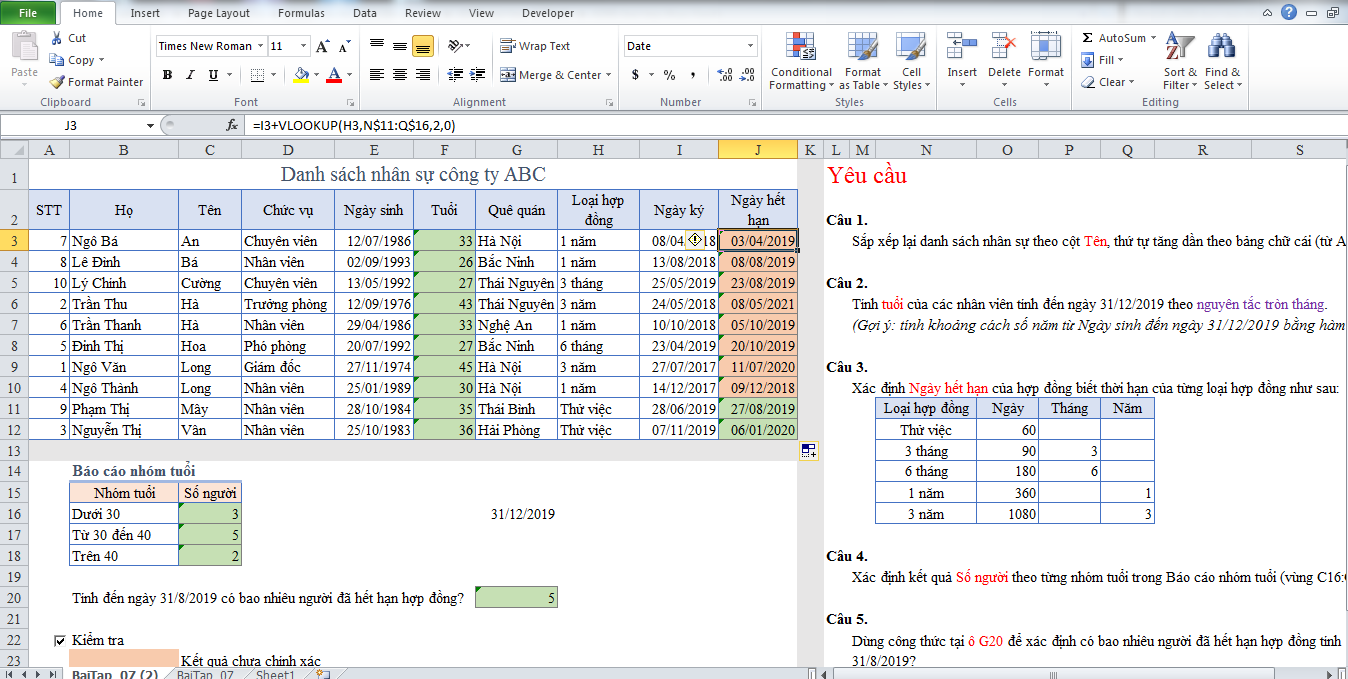Click the Insert Function fx icon
The height and width of the screenshot is (679, 1348).
click(x=232, y=126)
